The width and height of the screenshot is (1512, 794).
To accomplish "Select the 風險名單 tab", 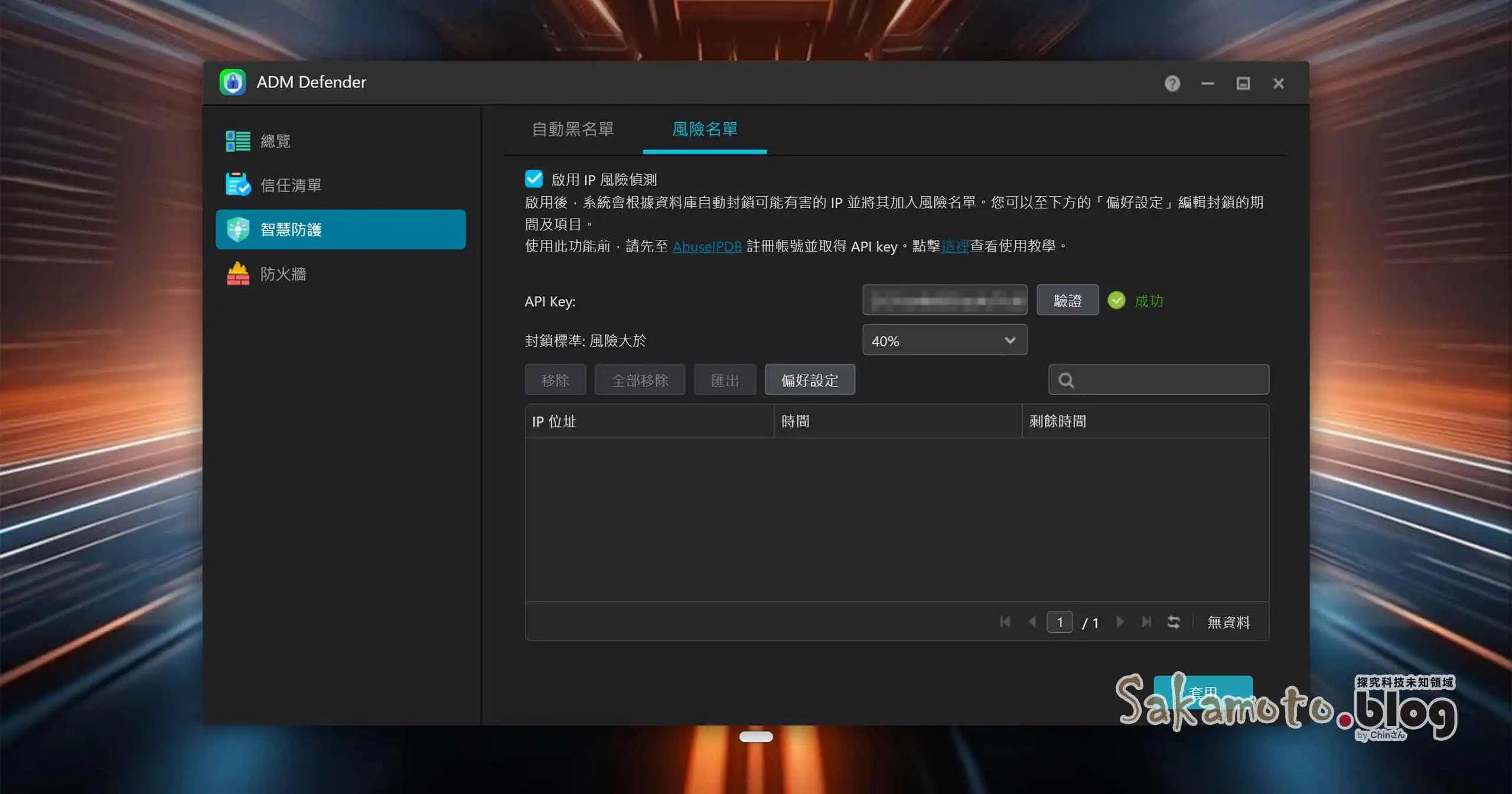I will point(705,129).
